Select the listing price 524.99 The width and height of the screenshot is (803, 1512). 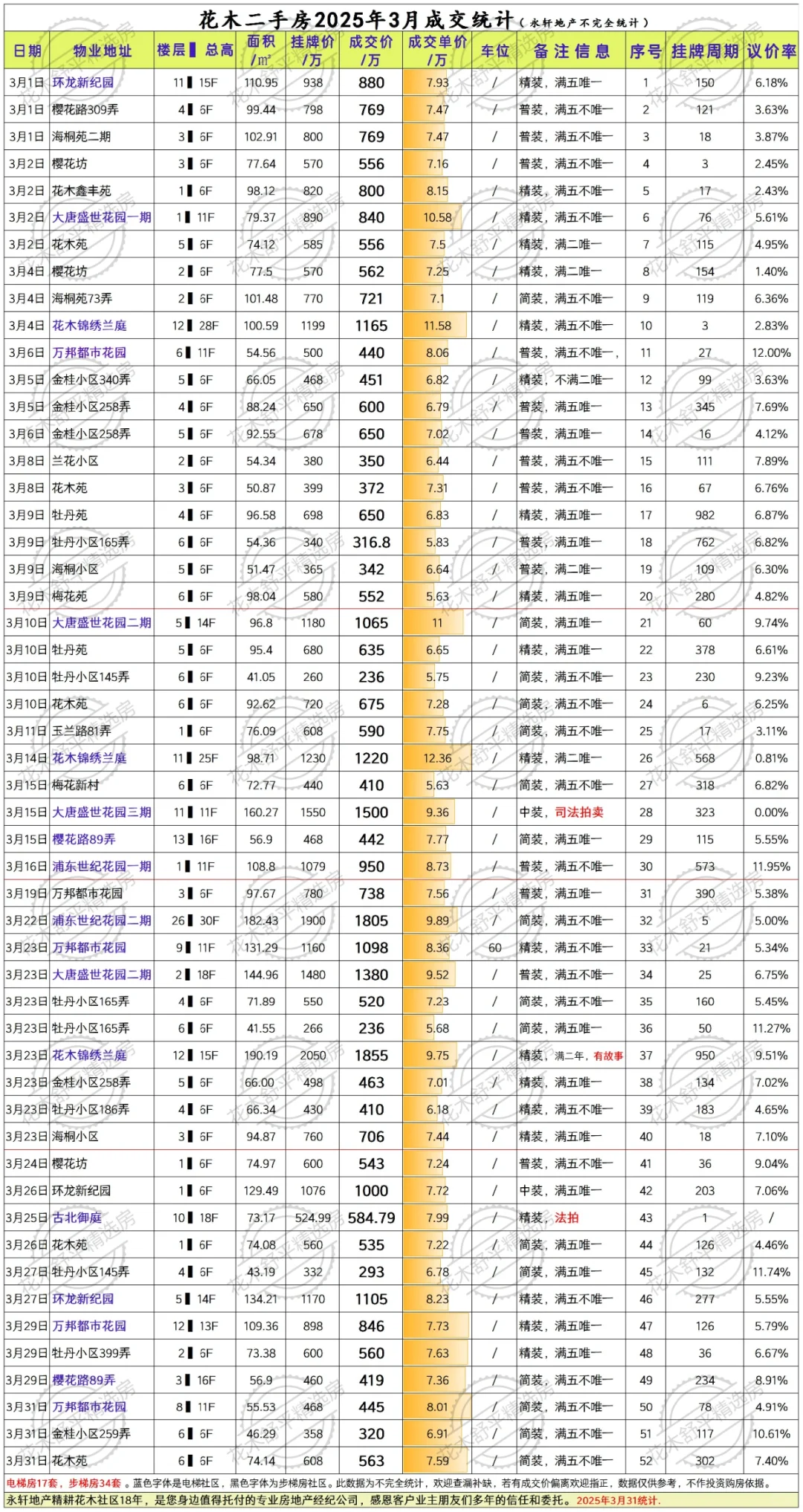pyautogui.click(x=312, y=1218)
